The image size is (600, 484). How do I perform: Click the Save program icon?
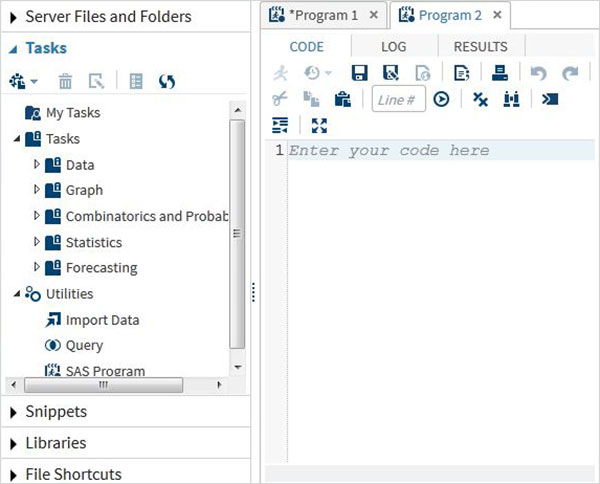(359, 73)
